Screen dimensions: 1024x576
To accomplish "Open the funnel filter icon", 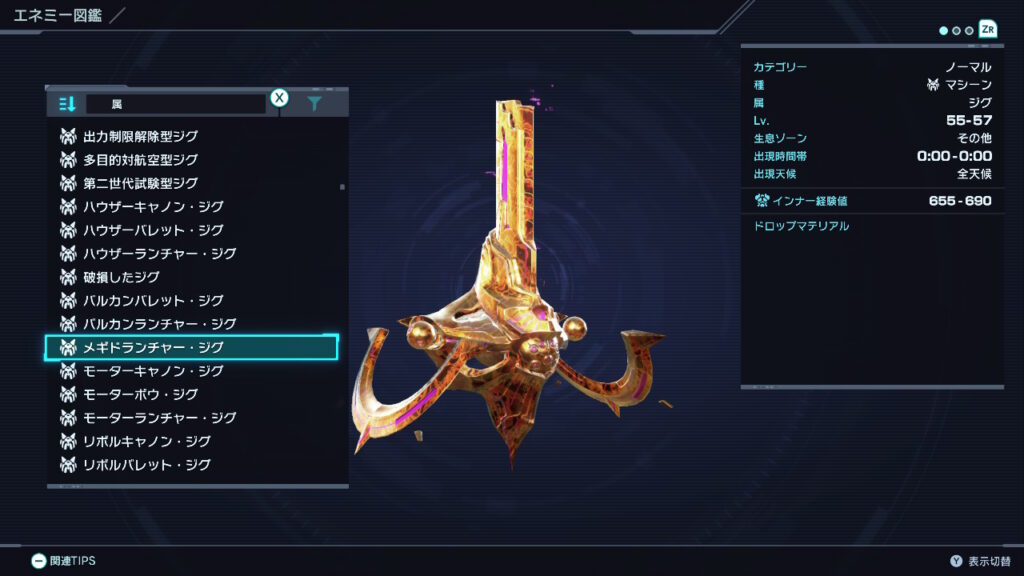I will (314, 103).
